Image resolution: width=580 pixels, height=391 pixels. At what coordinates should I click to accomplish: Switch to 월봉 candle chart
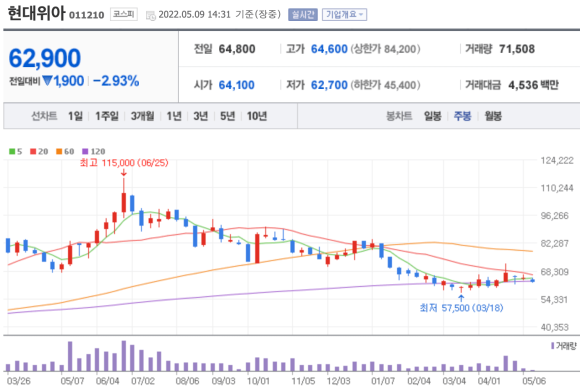coord(493,116)
